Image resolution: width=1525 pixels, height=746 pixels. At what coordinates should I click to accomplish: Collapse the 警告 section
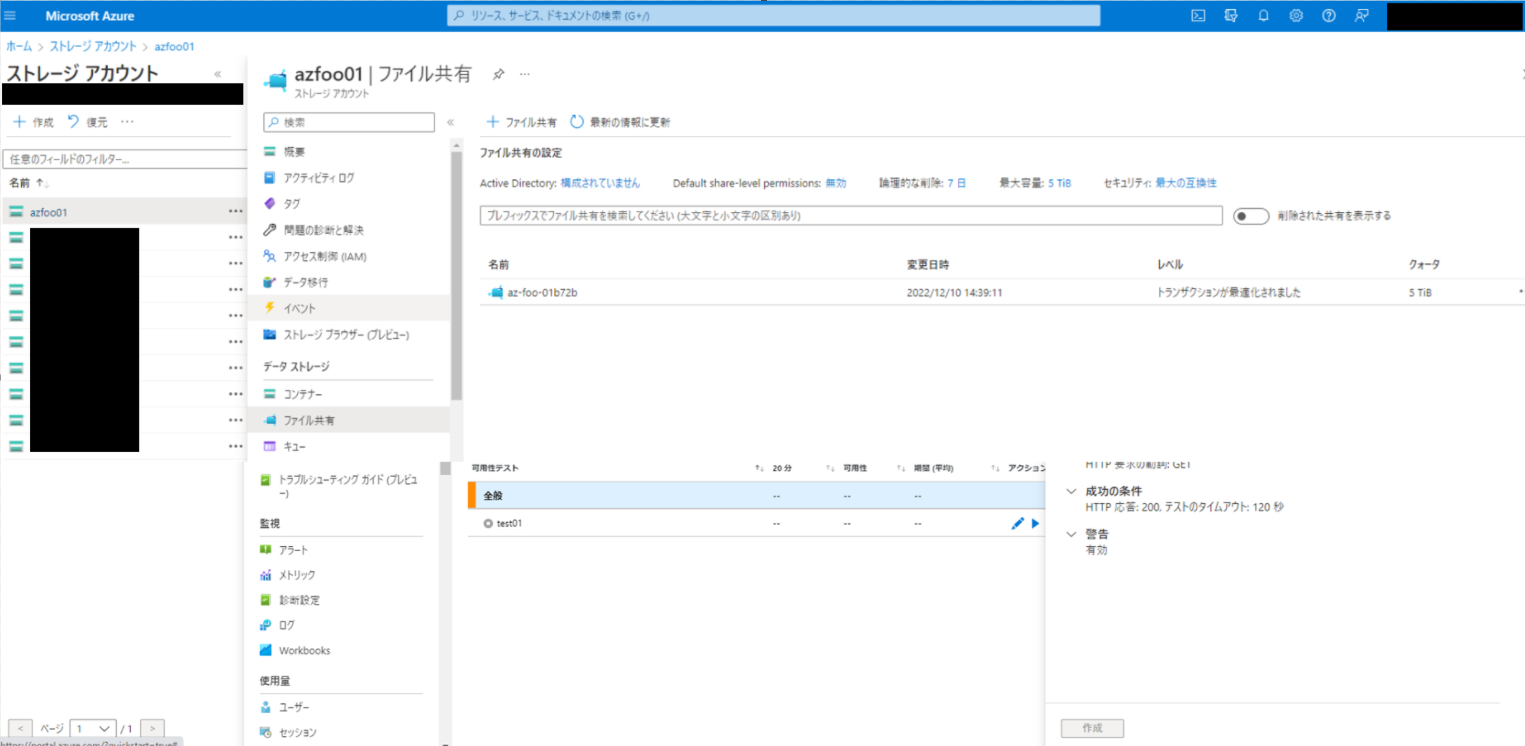coord(1071,533)
